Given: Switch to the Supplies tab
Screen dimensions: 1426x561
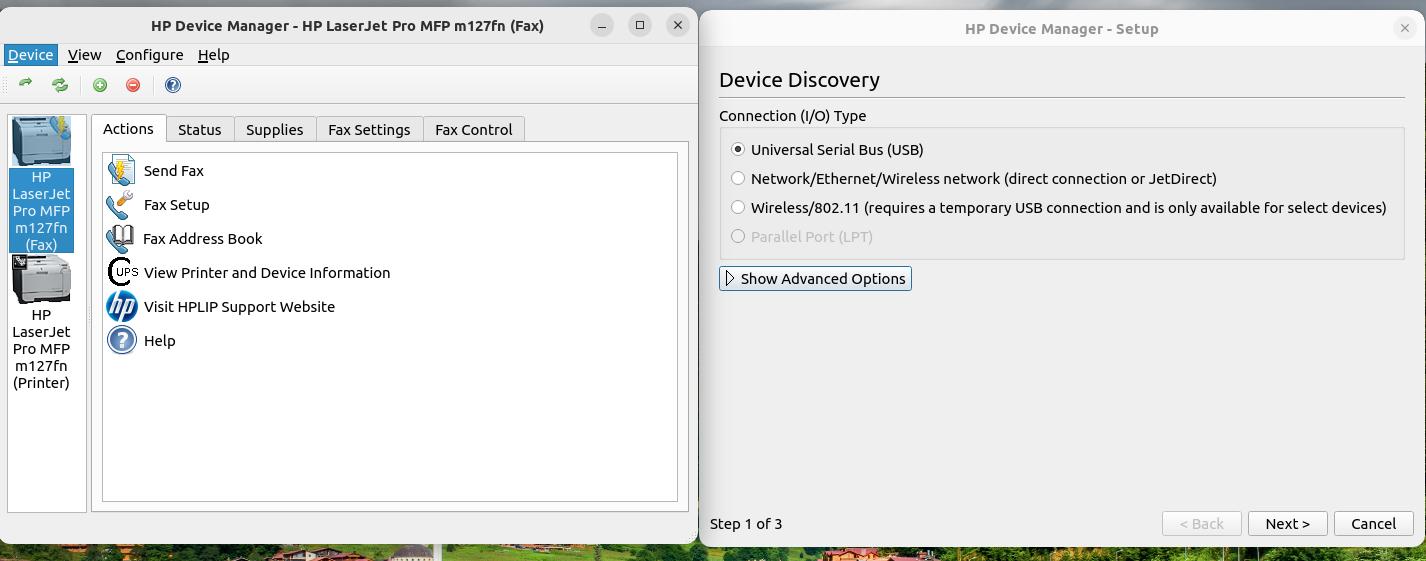Looking at the screenshot, I should [x=274, y=130].
